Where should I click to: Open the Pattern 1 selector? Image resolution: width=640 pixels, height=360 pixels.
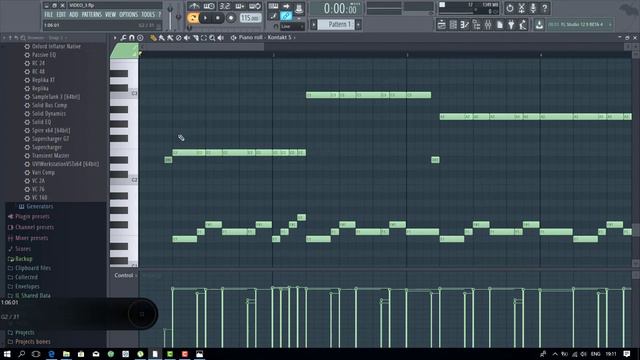(337, 24)
